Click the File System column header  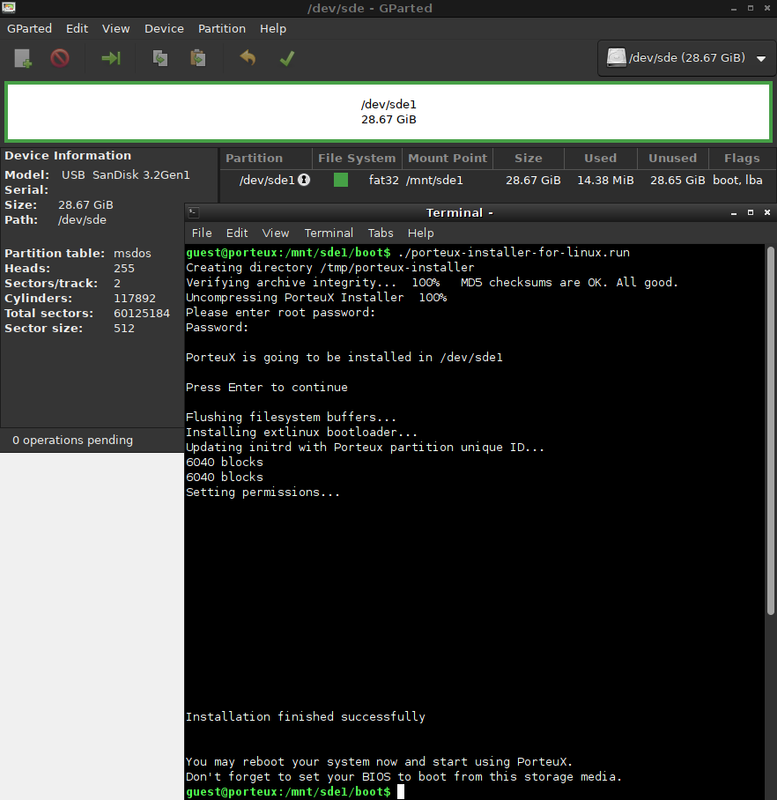[x=357, y=158]
